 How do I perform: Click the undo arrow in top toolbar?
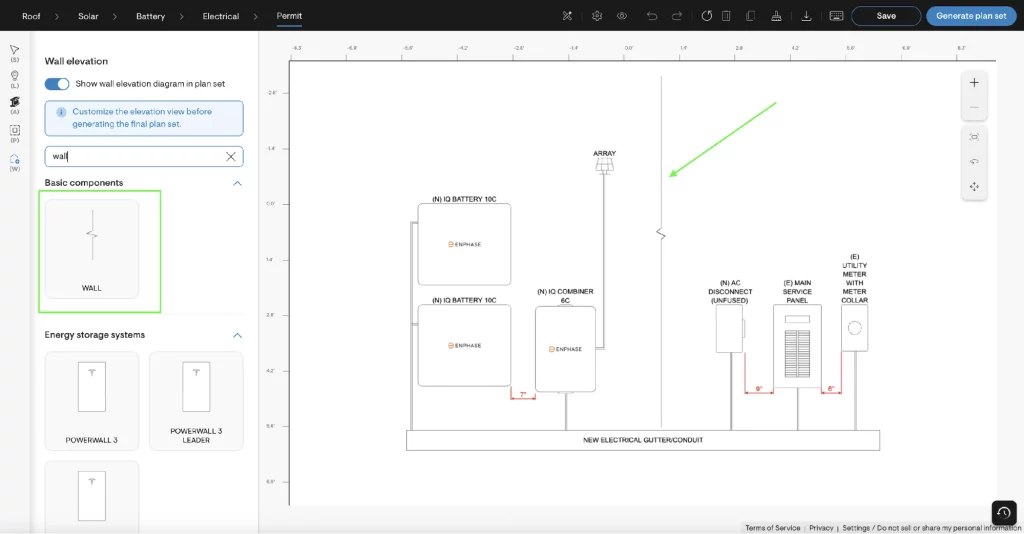click(652, 16)
